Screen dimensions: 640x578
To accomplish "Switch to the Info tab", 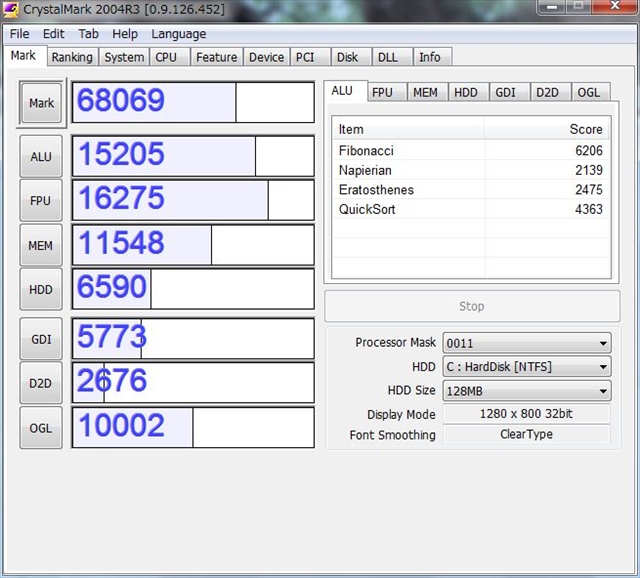I will pos(433,57).
